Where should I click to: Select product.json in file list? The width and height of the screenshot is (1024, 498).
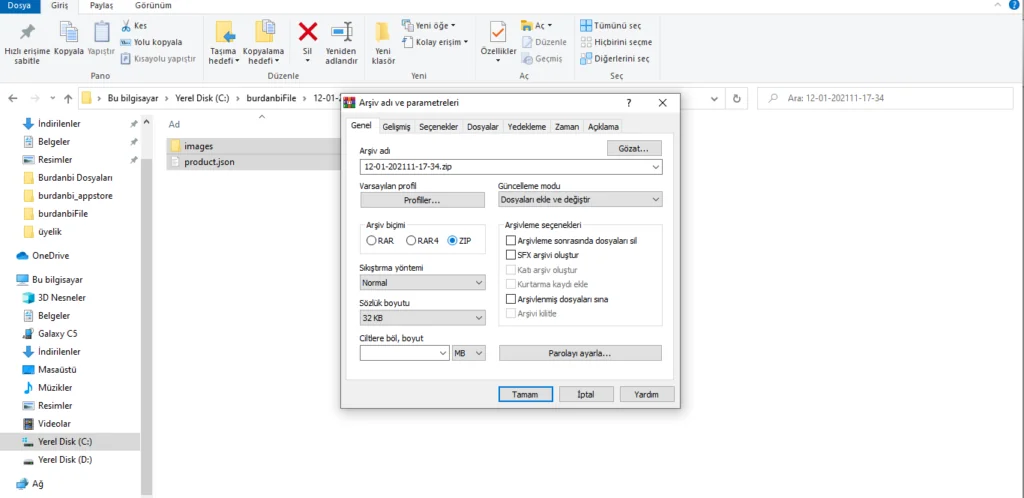209,161
